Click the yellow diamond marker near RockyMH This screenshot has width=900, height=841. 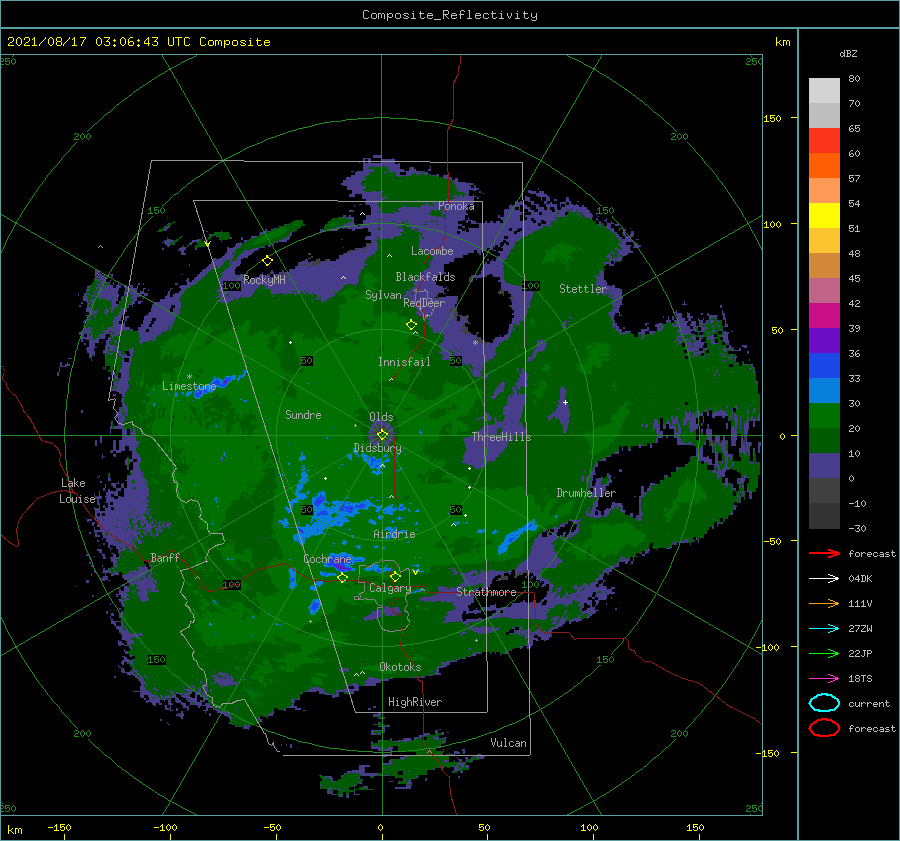[x=267, y=261]
